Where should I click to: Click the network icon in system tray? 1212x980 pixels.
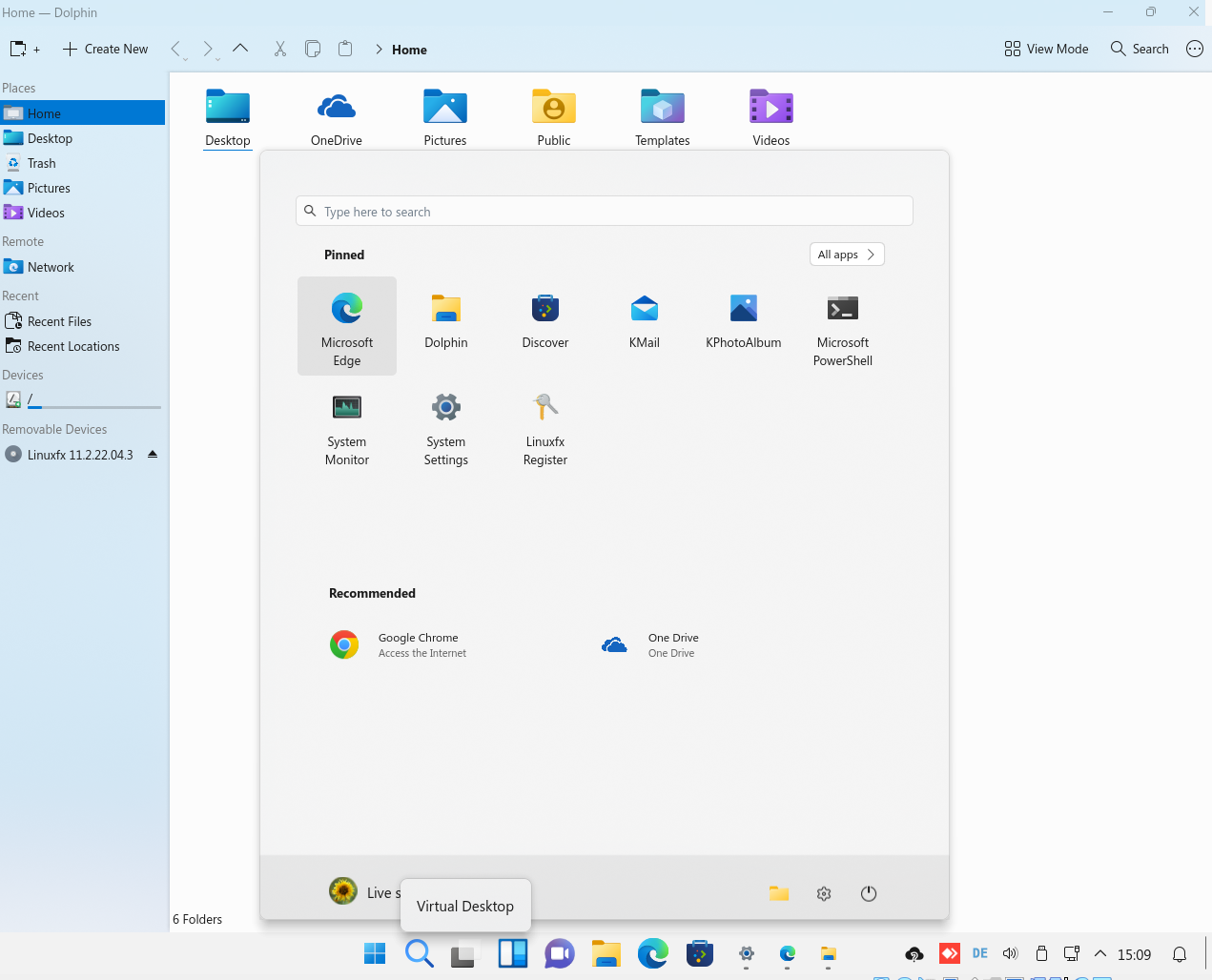click(1072, 953)
